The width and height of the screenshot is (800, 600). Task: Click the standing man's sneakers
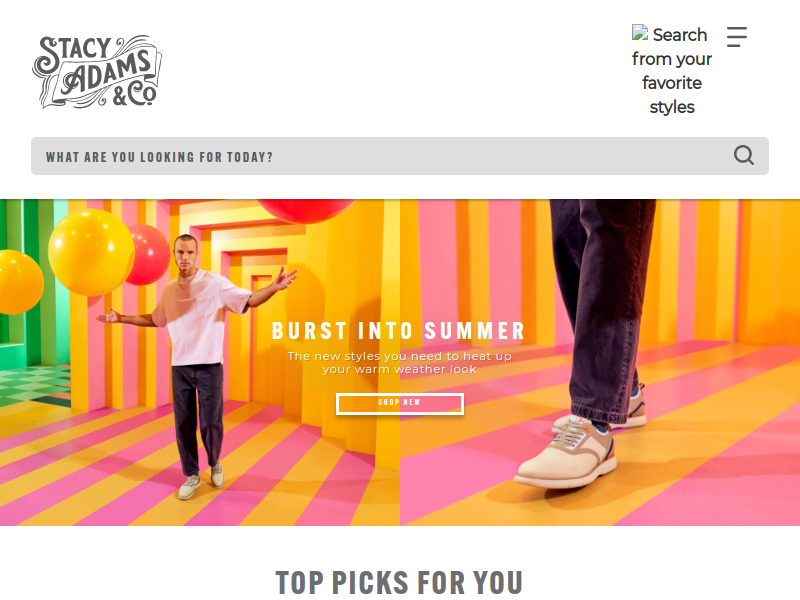201,481
